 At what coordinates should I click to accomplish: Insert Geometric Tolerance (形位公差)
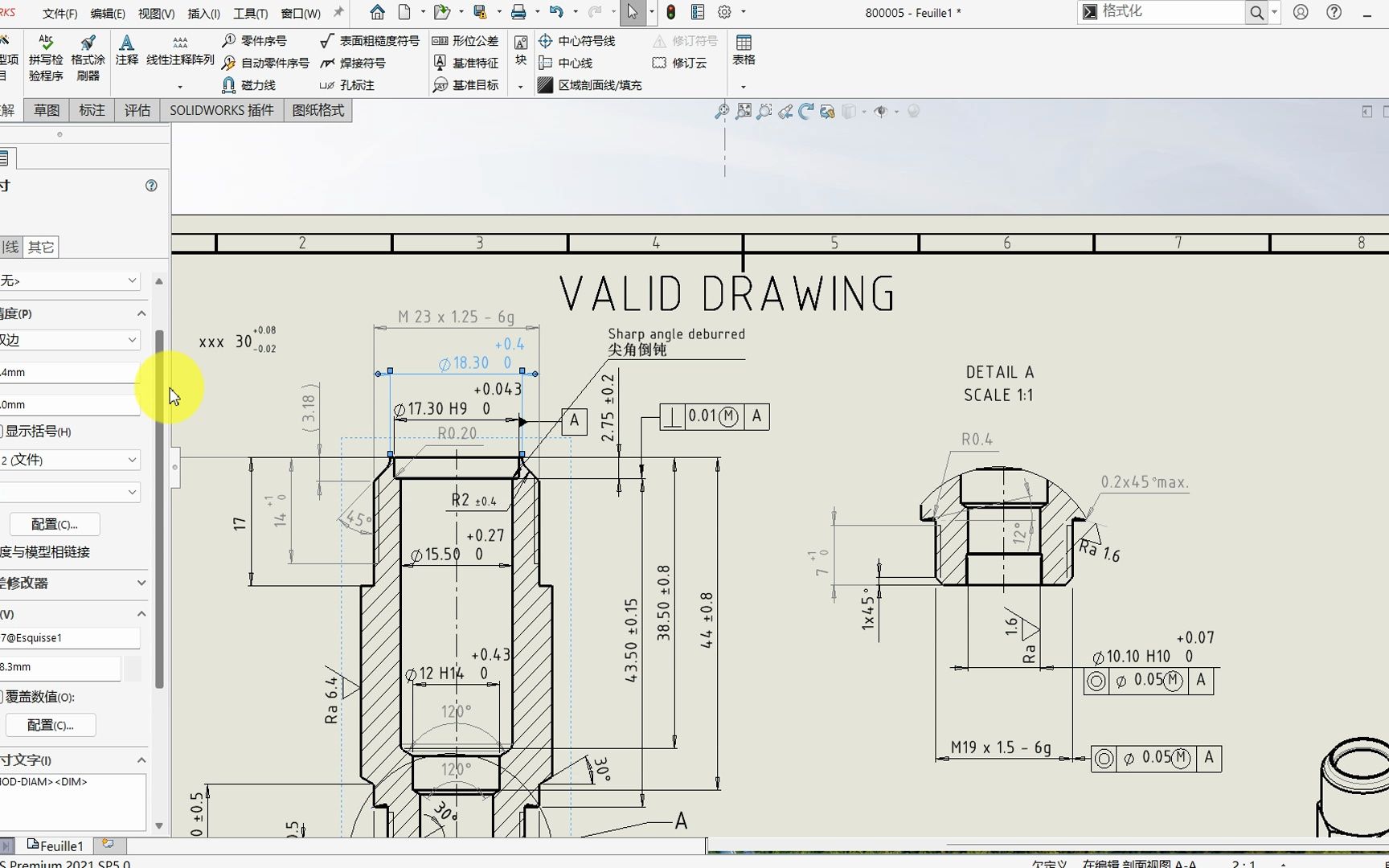pyautogui.click(x=465, y=40)
